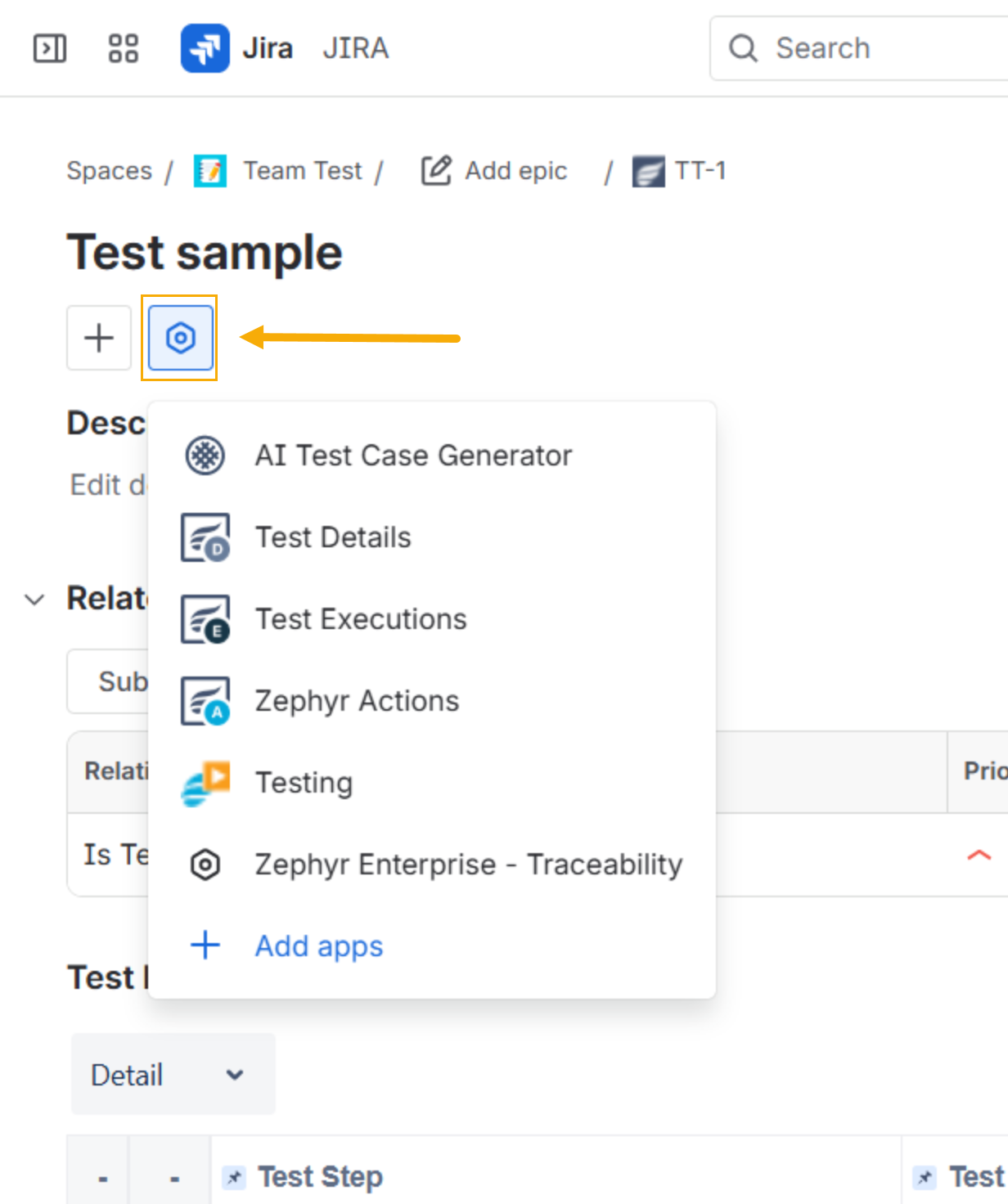Click the Team Test space icon

[210, 171]
